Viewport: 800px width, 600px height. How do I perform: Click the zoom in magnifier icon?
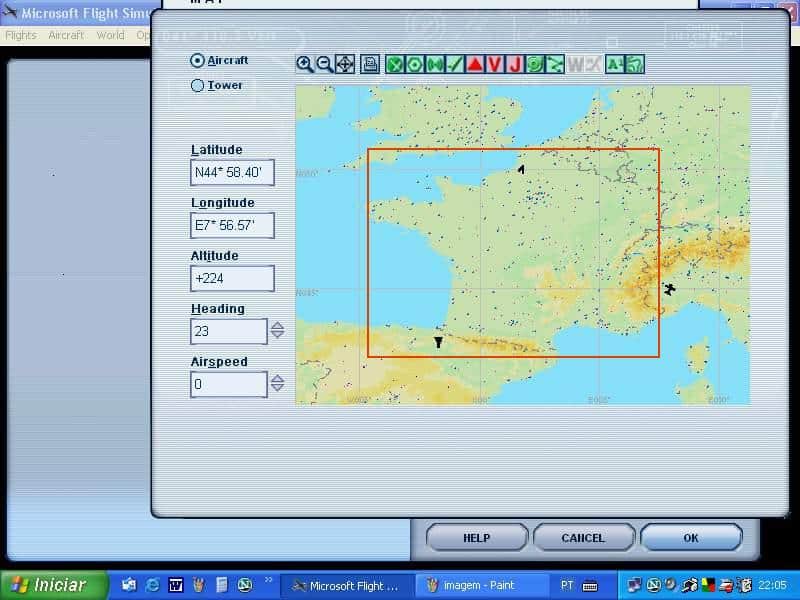pos(305,64)
